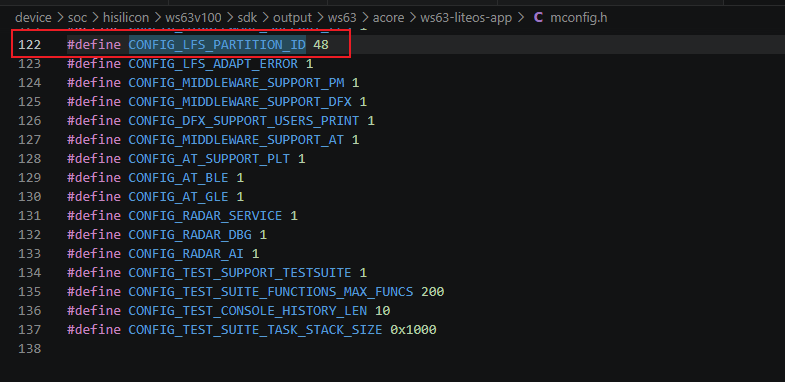Click CONFIG_DFX_SUPPORT_USERS_PRINT macro name
The height and width of the screenshot is (382, 785).
(244, 121)
